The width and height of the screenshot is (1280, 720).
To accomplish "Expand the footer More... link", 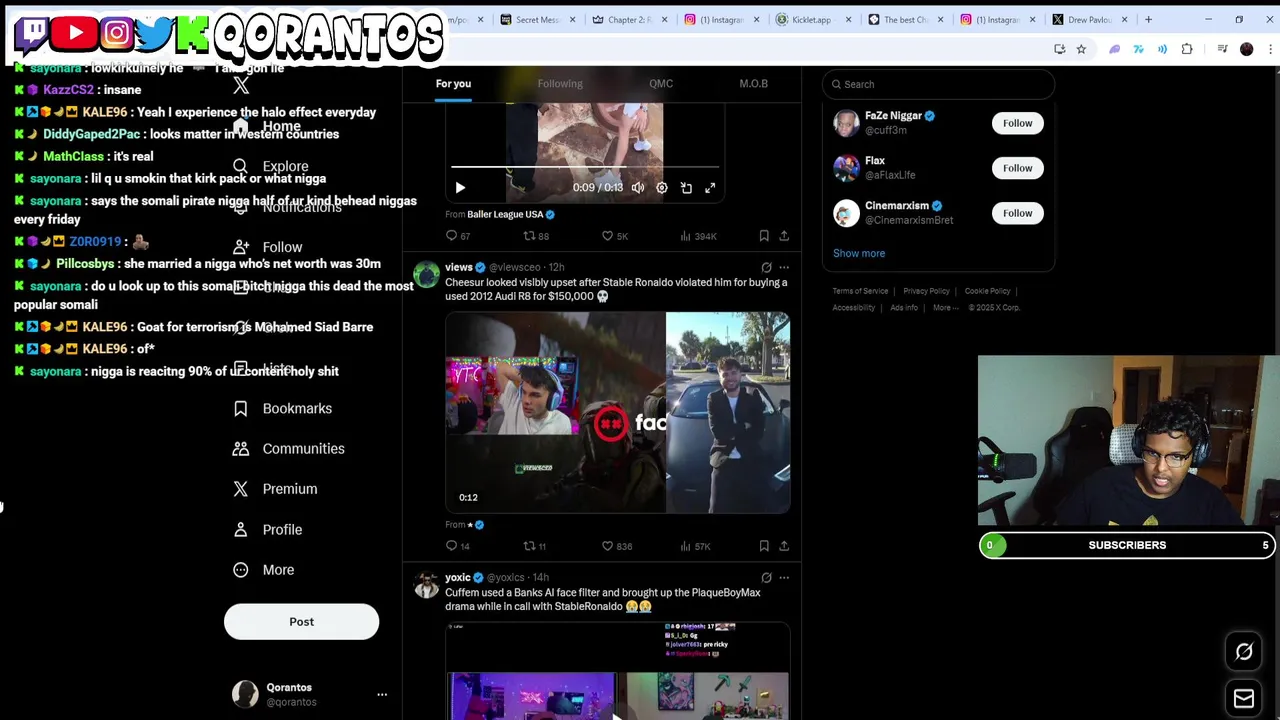I will [946, 308].
